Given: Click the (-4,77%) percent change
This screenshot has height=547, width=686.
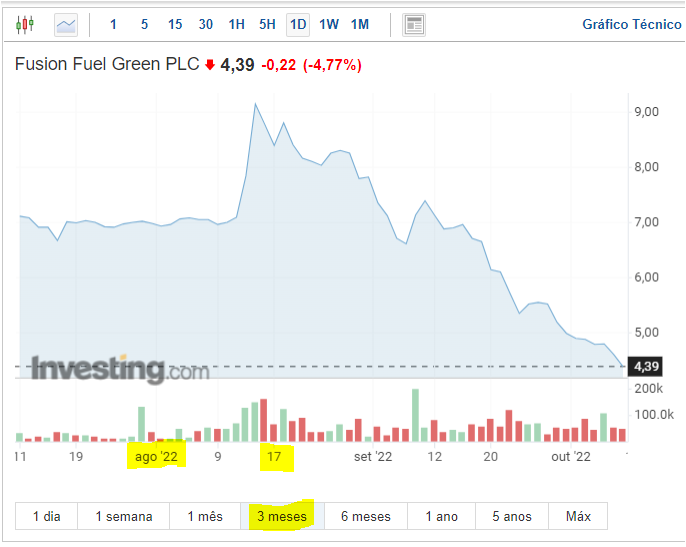Looking at the screenshot, I should click(x=332, y=65).
